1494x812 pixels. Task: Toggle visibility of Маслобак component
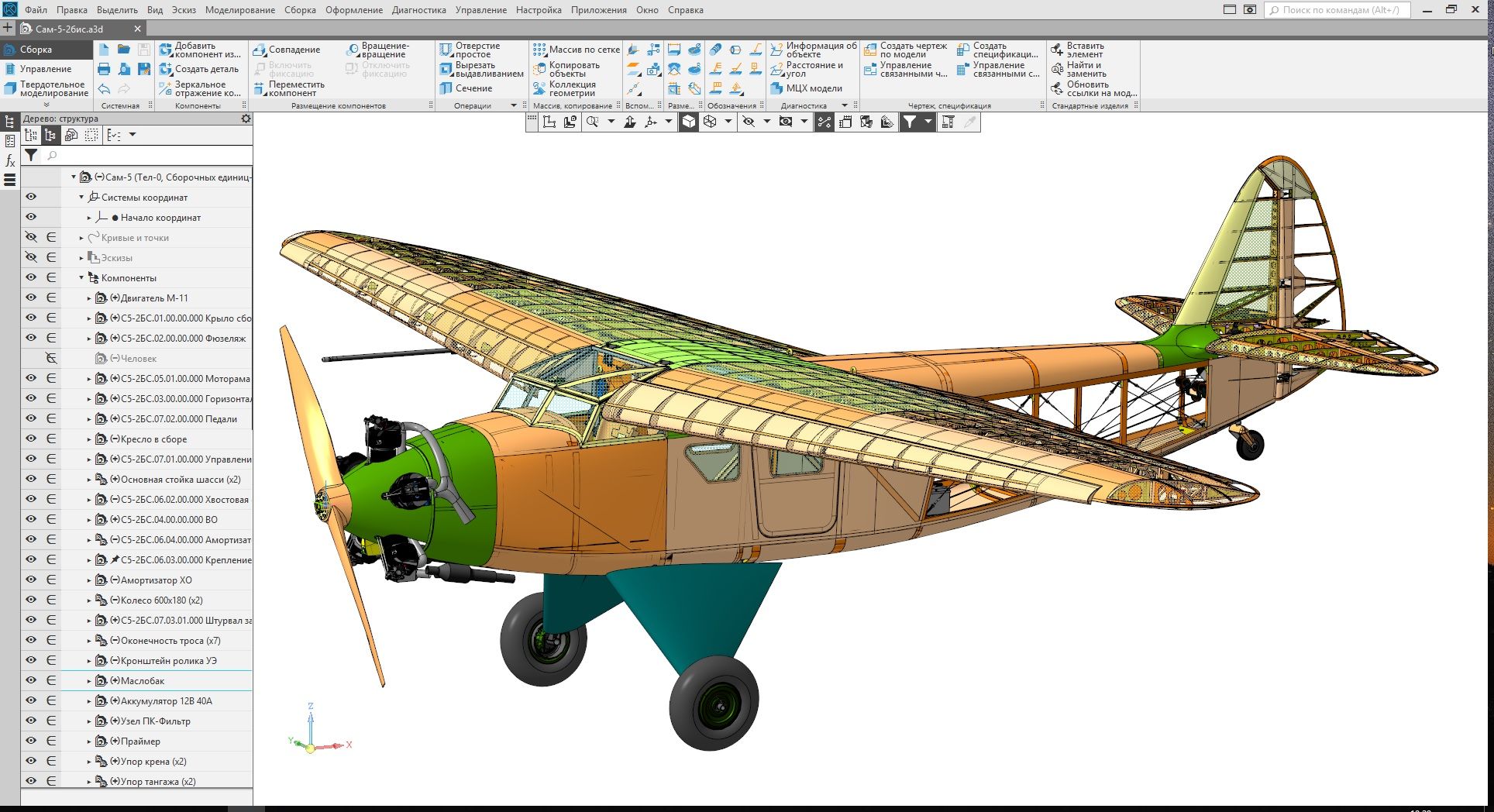pyautogui.click(x=31, y=680)
